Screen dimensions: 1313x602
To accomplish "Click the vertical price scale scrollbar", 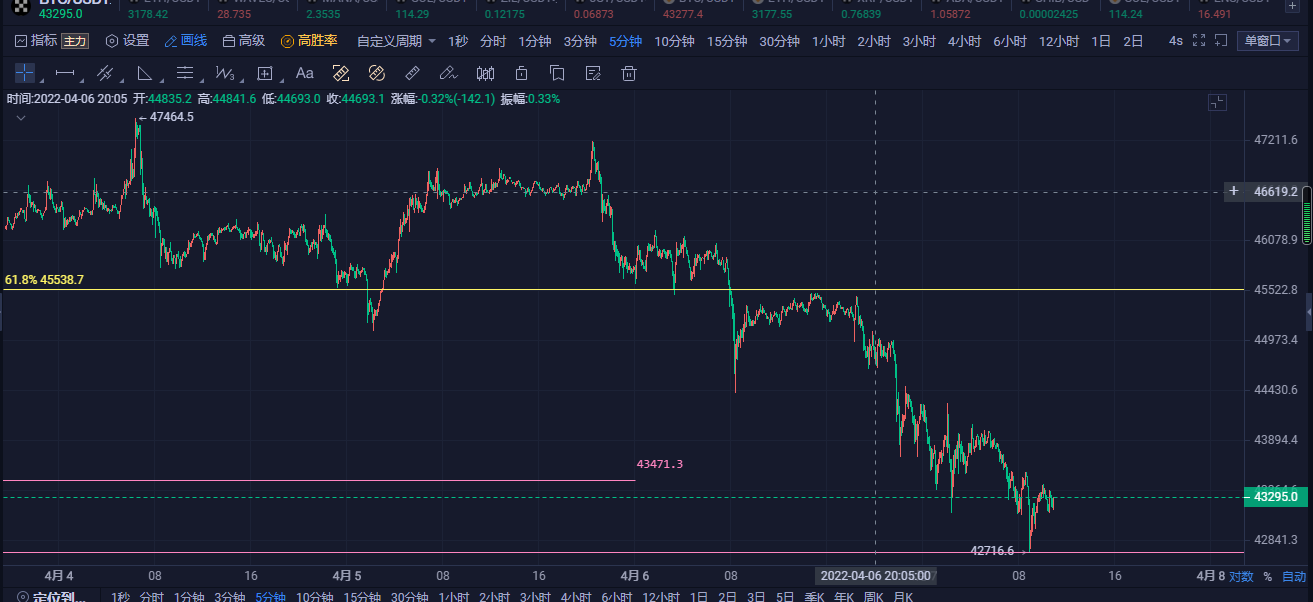I will coord(1306,215).
